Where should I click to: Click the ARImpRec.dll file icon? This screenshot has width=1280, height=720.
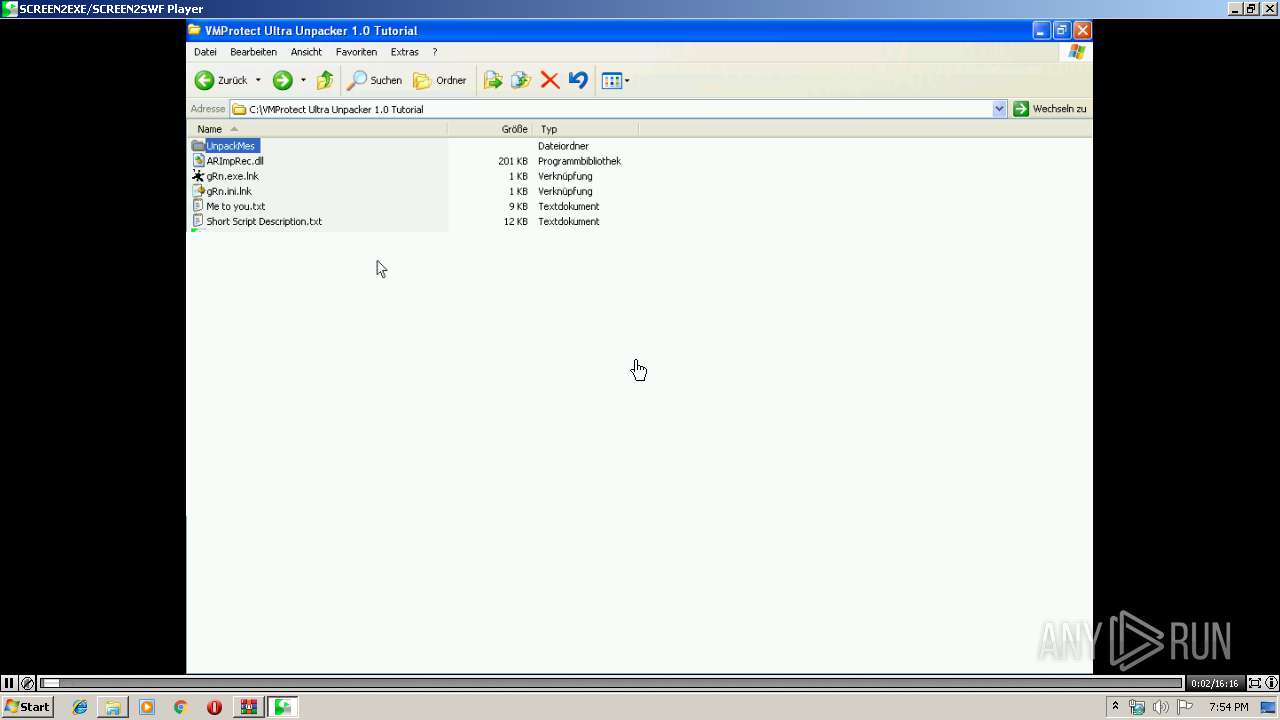pos(198,161)
